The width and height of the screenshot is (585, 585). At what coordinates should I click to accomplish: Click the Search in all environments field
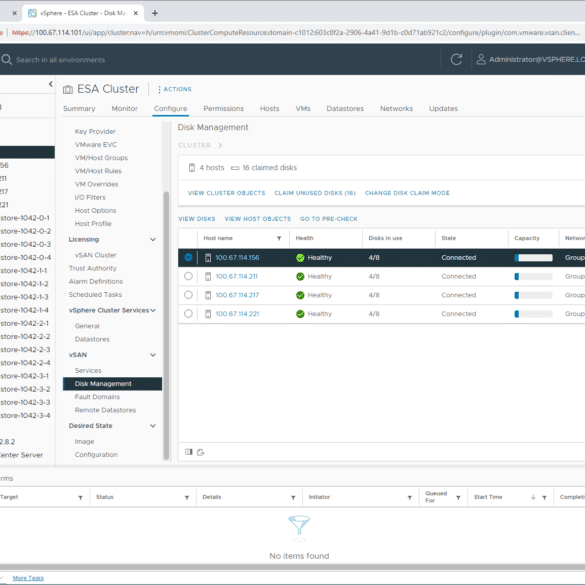pyautogui.click(x=60, y=60)
